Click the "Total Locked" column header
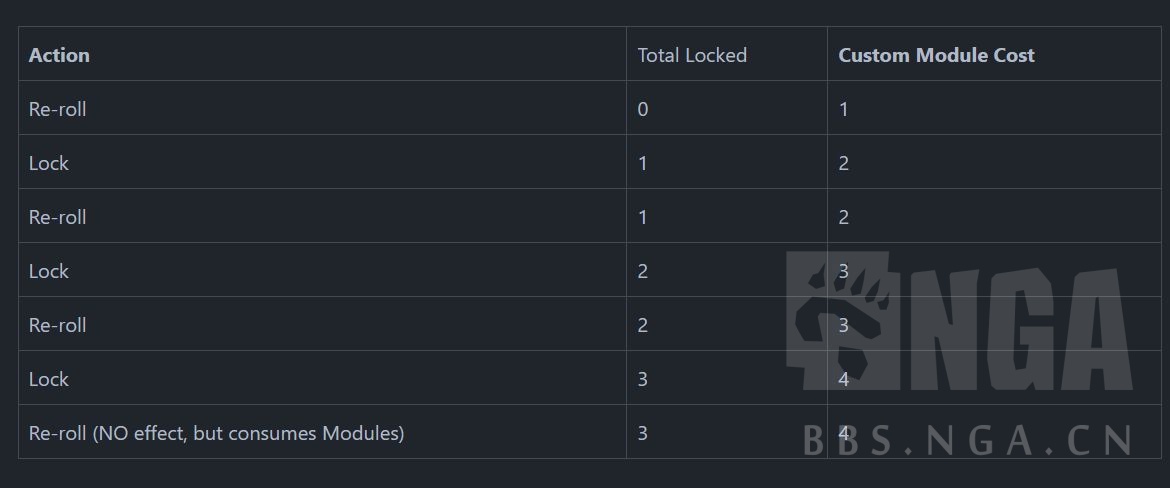The width and height of the screenshot is (1170, 488). pyautogui.click(x=692, y=55)
